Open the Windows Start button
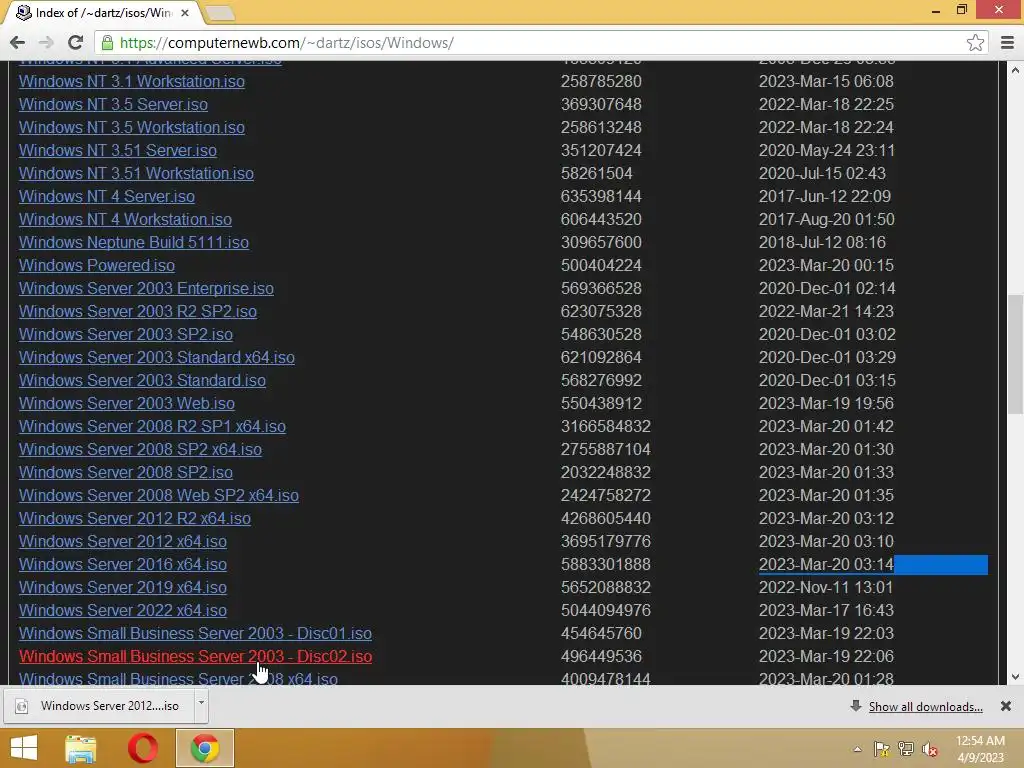1024x768 pixels. pos(24,748)
